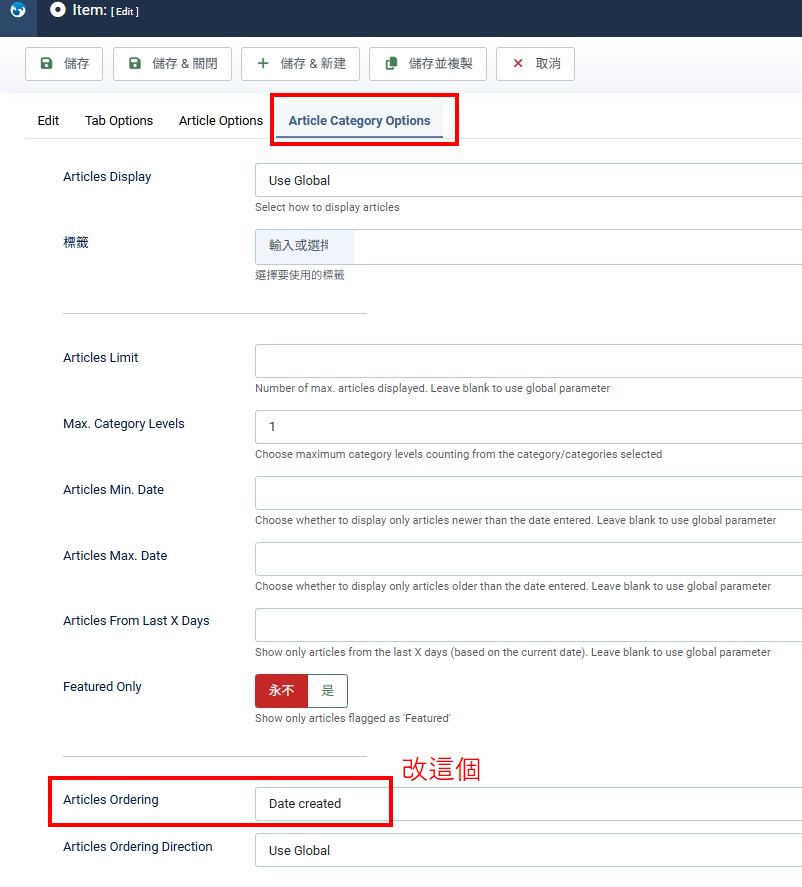
Task: Click the 儲存 & 關閉 save icon
Action: pyautogui.click(x=135, y=63)
